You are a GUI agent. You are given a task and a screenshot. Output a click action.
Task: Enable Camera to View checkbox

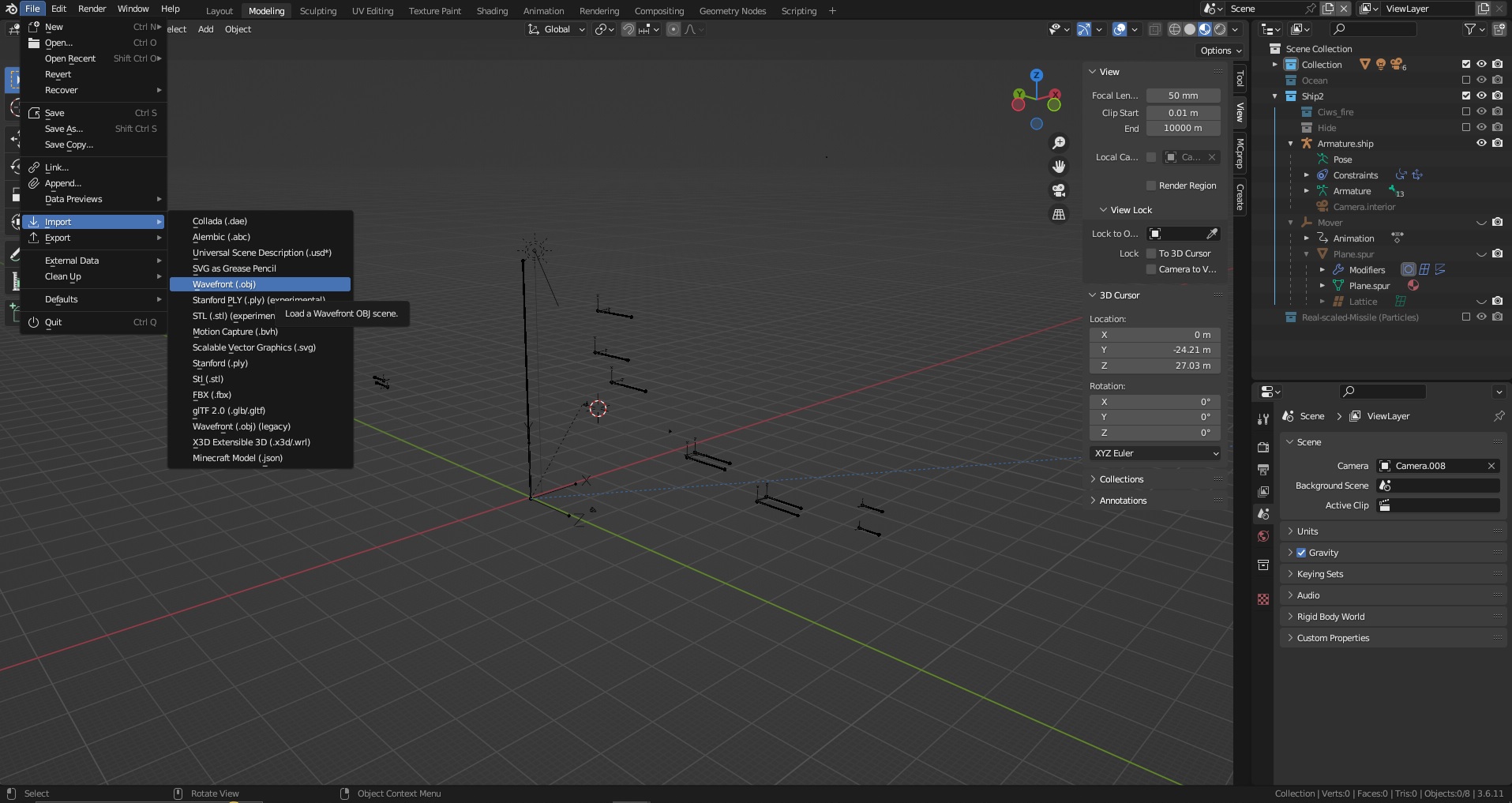point(1151,269)
